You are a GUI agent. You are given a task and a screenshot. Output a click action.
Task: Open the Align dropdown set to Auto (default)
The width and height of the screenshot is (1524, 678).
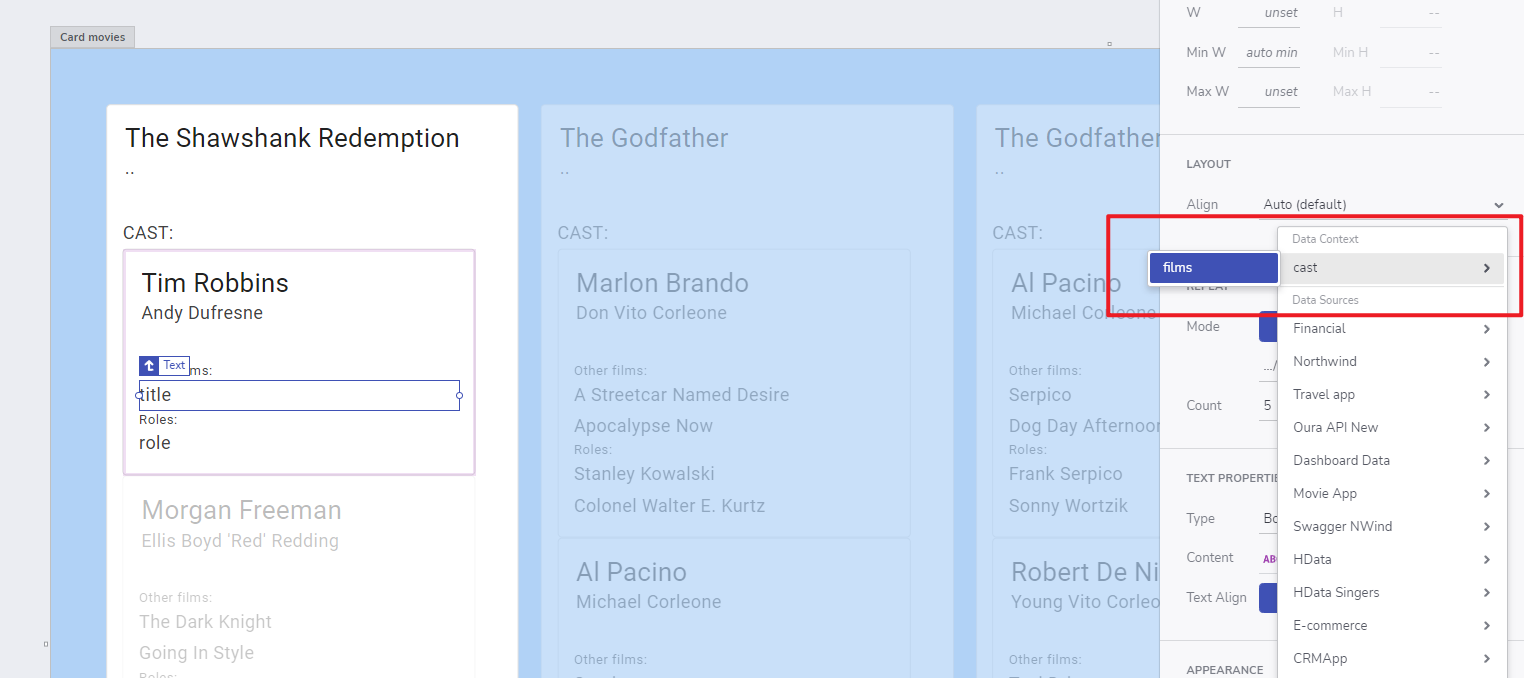[1383, 205]
